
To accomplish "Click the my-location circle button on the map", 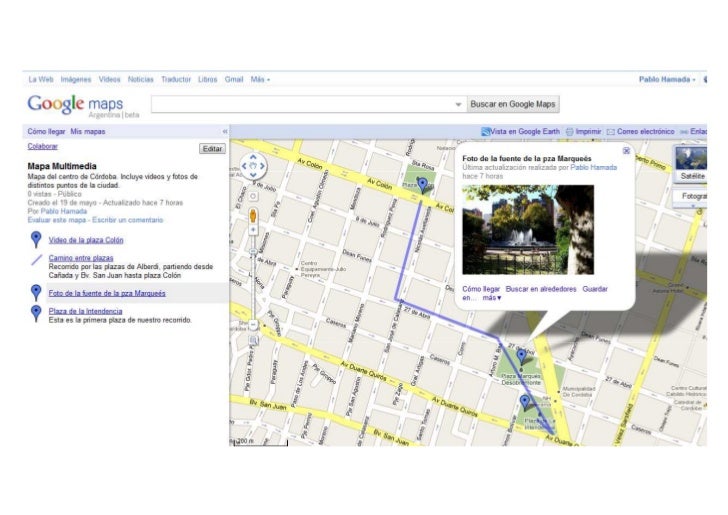I will click(x=253, y=196).
